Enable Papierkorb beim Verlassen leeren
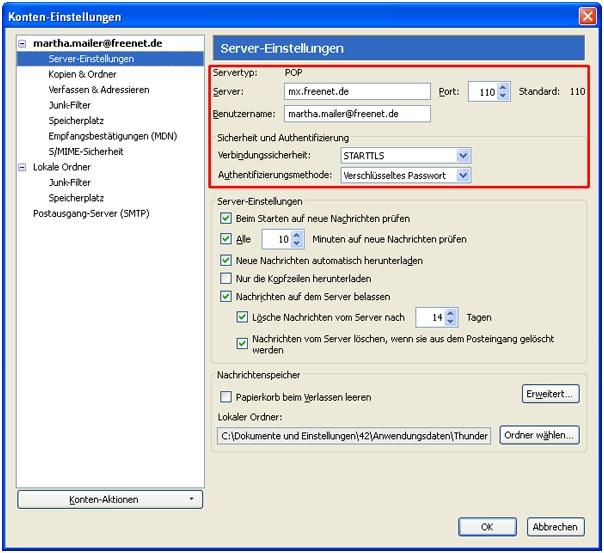Image resolution: width=604 pixels, height=553 pixels. [x=226, y=397]
